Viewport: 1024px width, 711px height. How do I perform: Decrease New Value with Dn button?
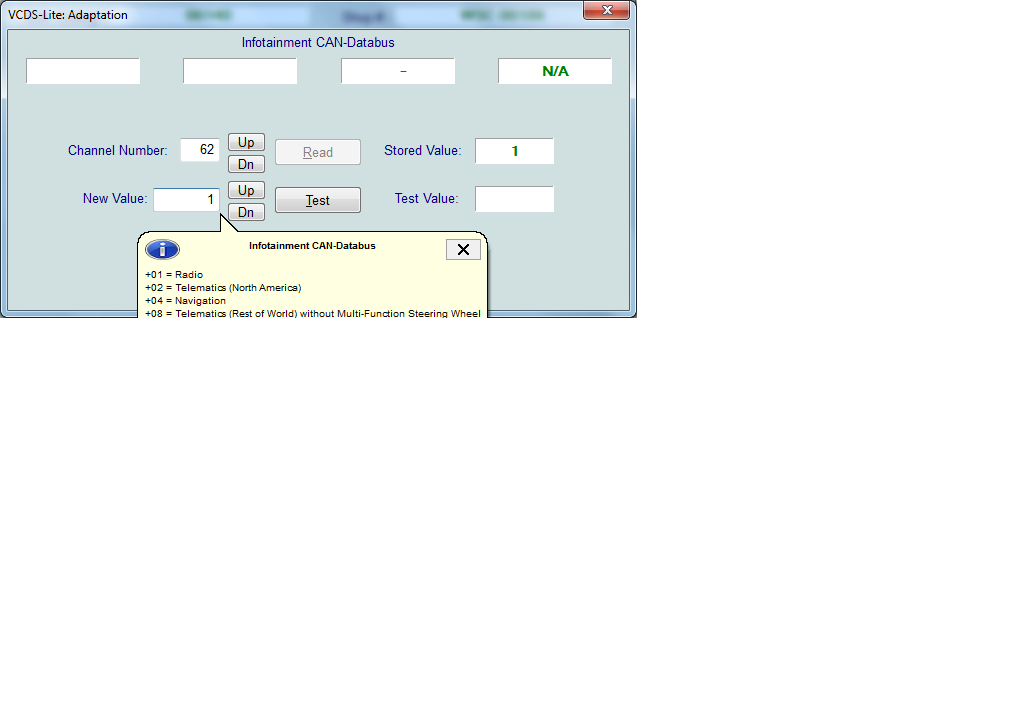[x=246, y=212]
